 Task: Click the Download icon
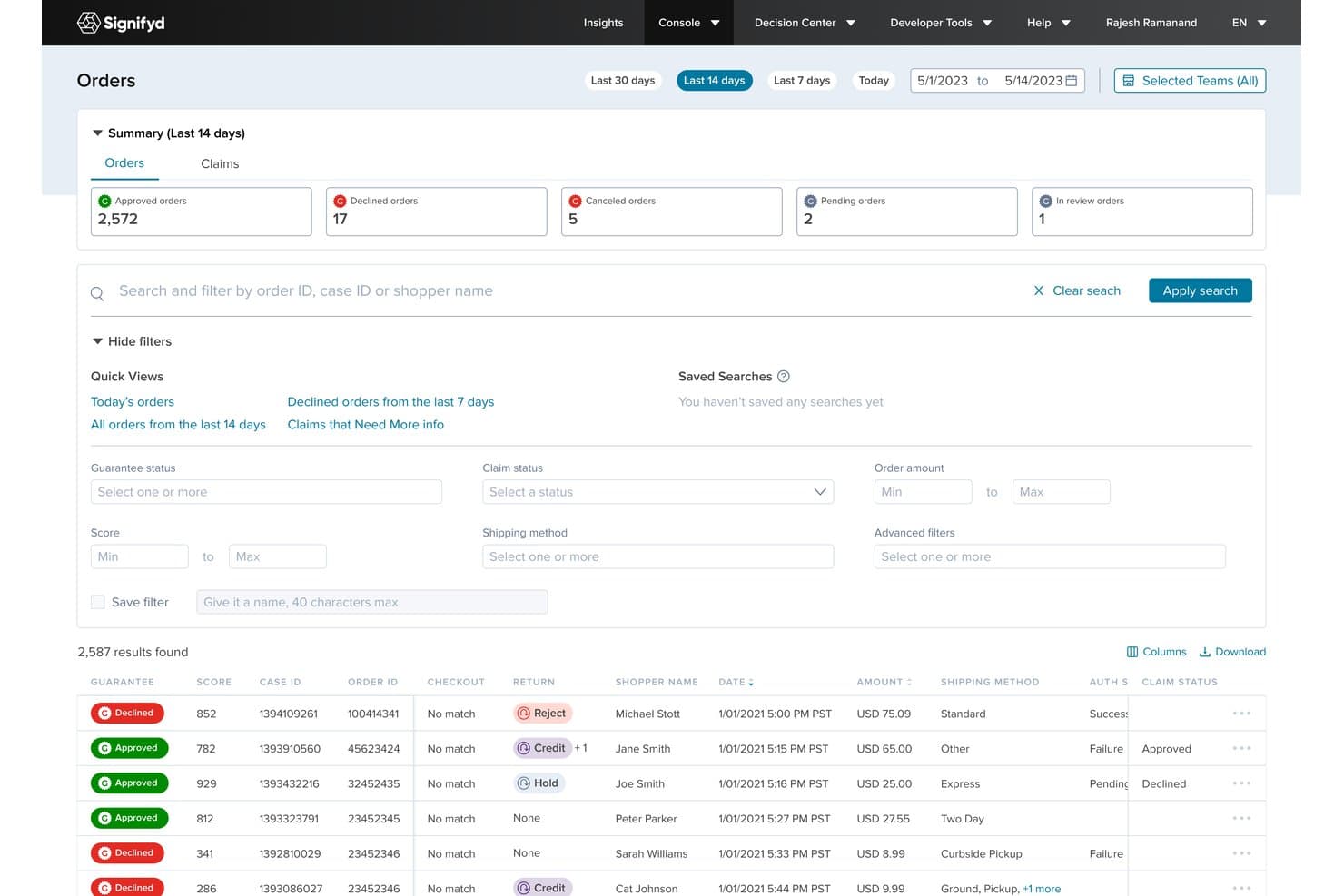(x=1205, y=652)
